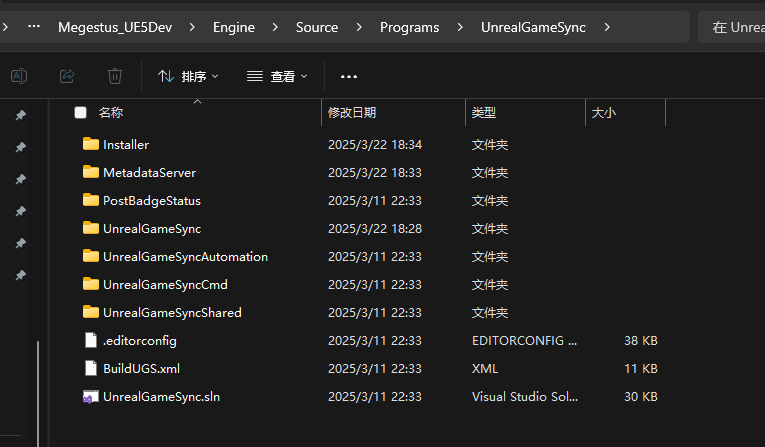765x447 pixels.
Task: Select the PostBadgeStatus folder icon
Action: (91, 200)
